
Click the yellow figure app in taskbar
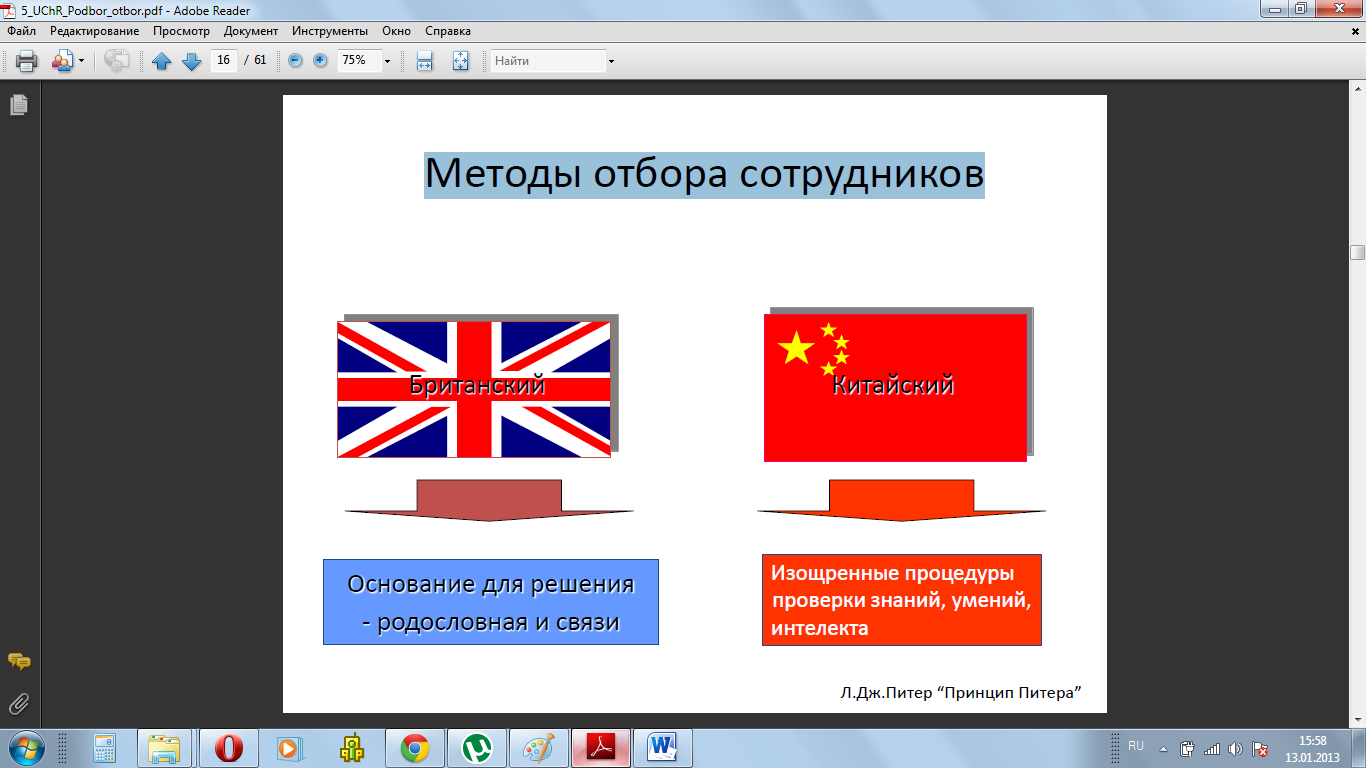coord(352,748)
